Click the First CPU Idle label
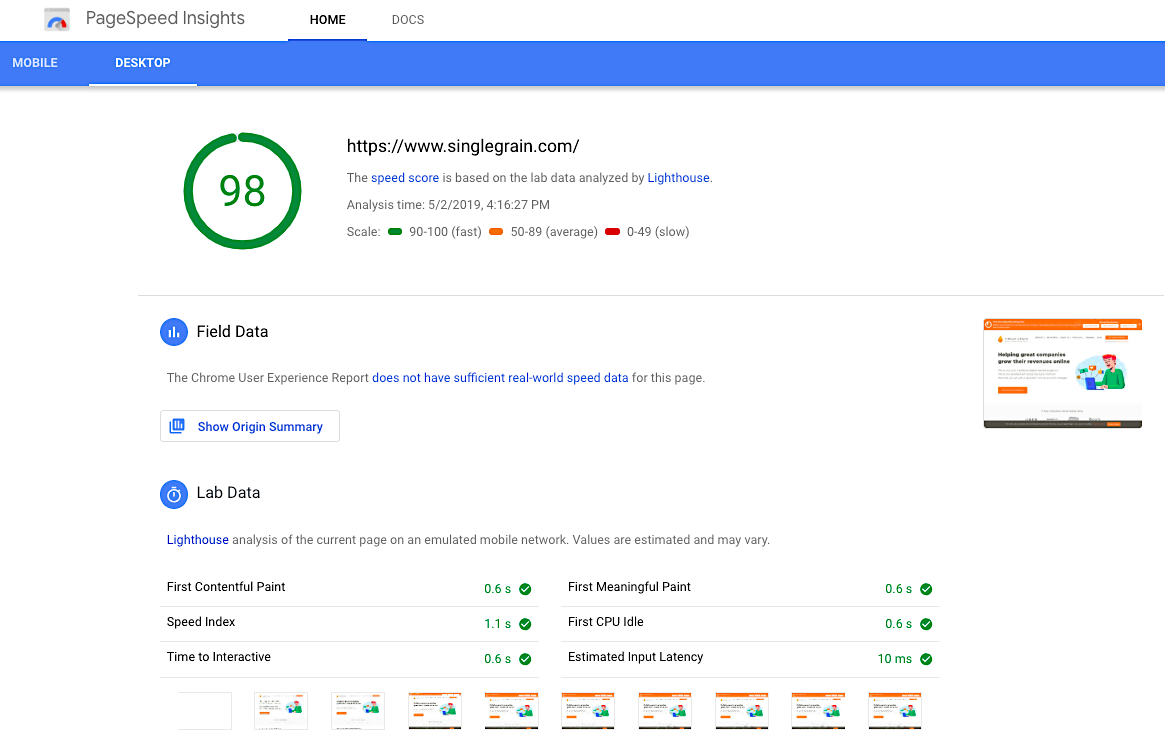 pos(606,622)
